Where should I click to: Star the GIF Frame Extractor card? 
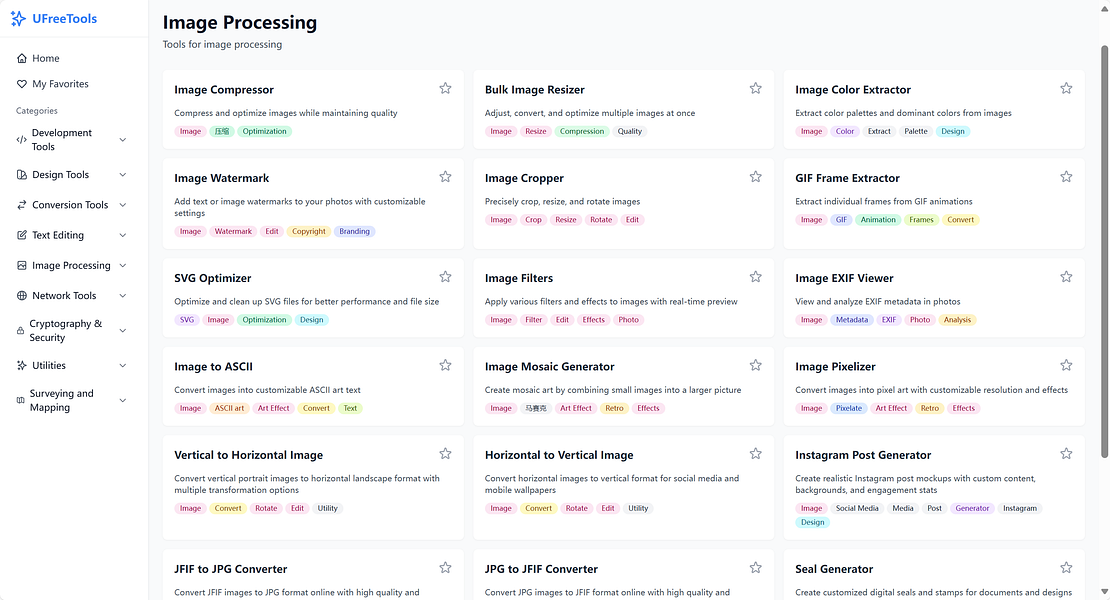1066,175
